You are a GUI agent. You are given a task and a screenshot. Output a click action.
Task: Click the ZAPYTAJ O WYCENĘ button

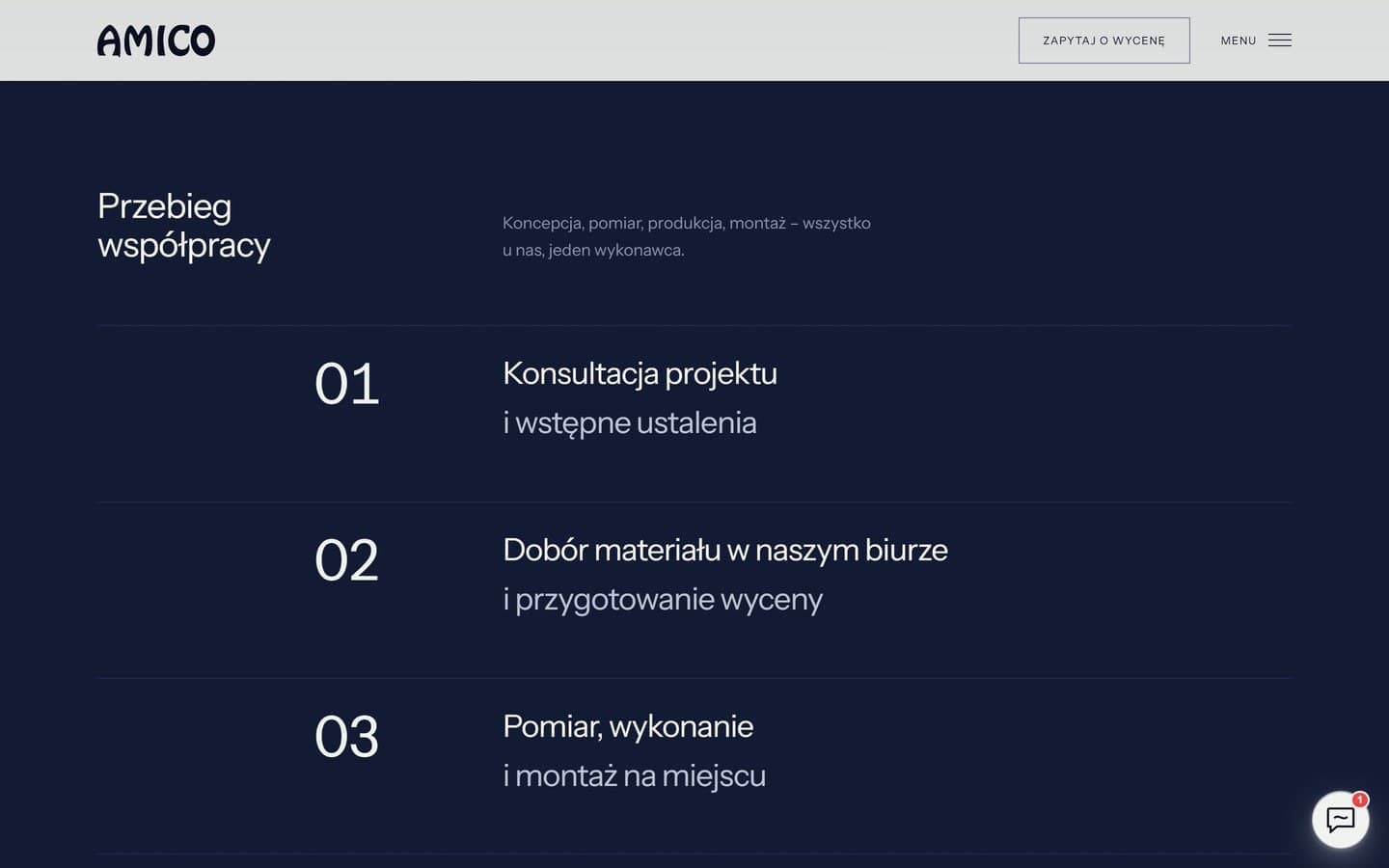(1104, 41)
